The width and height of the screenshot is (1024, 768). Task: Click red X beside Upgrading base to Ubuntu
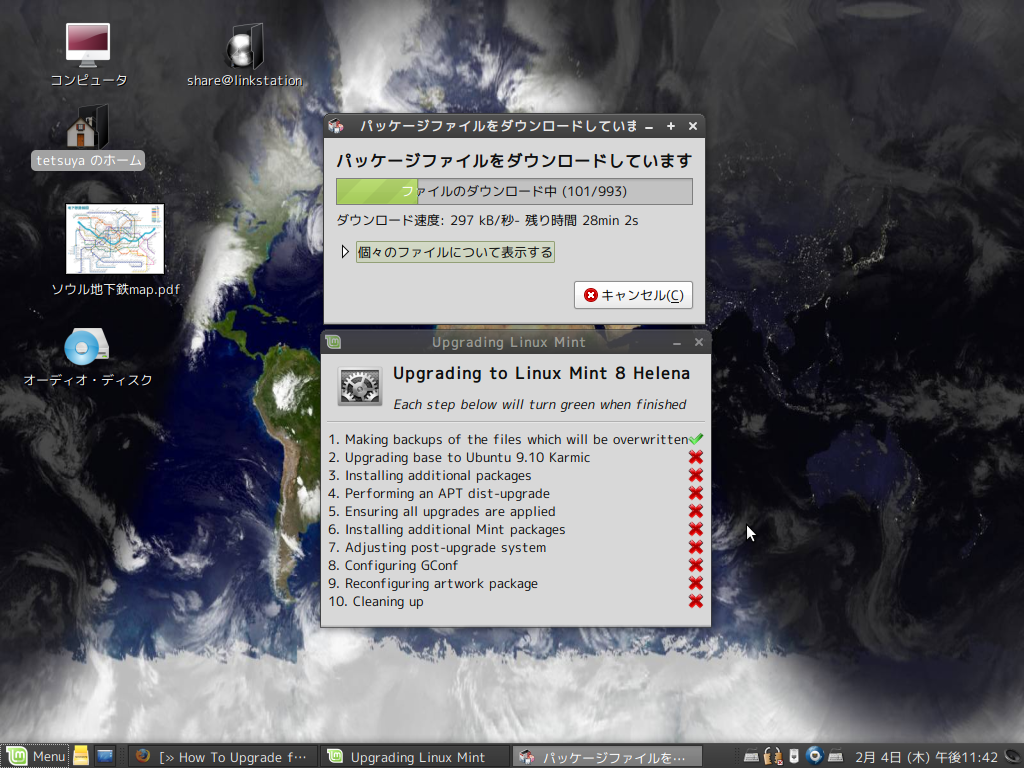tap(696, 457)
